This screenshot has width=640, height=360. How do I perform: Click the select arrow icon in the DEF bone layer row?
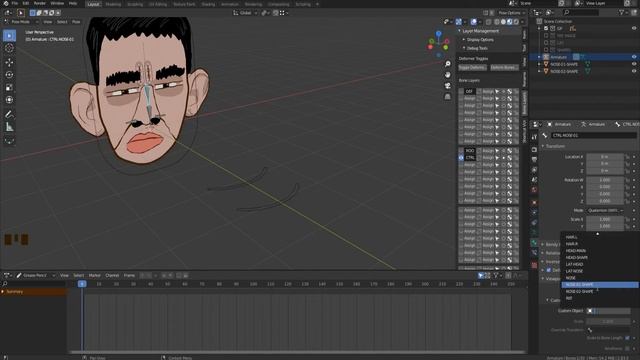coord(497,91)
